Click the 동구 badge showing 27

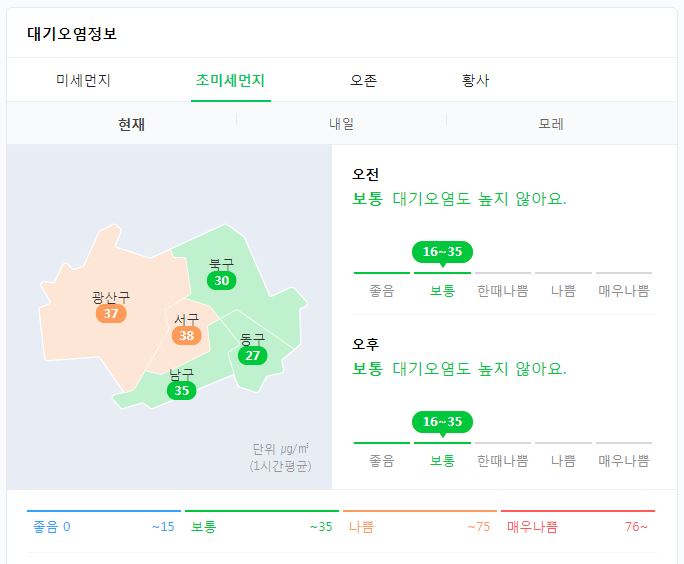click(x=253, y=355)
